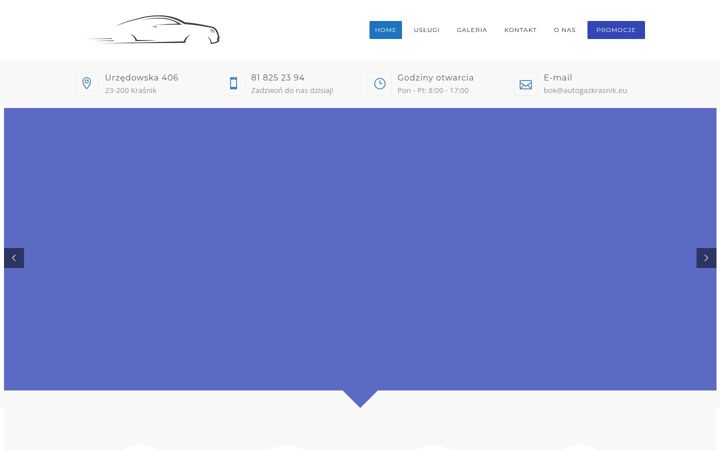Click the blue hero slider banner

(x=360, y=249)
